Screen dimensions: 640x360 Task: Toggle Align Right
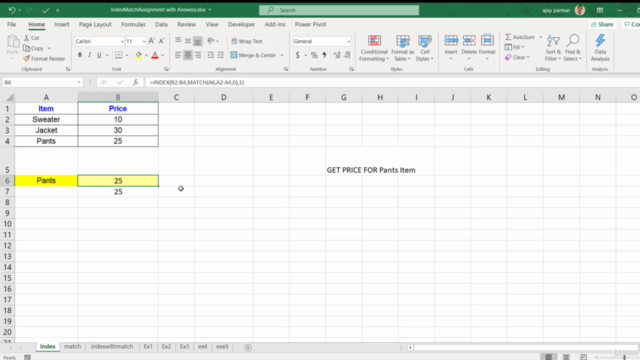click(x=198, y=55)
